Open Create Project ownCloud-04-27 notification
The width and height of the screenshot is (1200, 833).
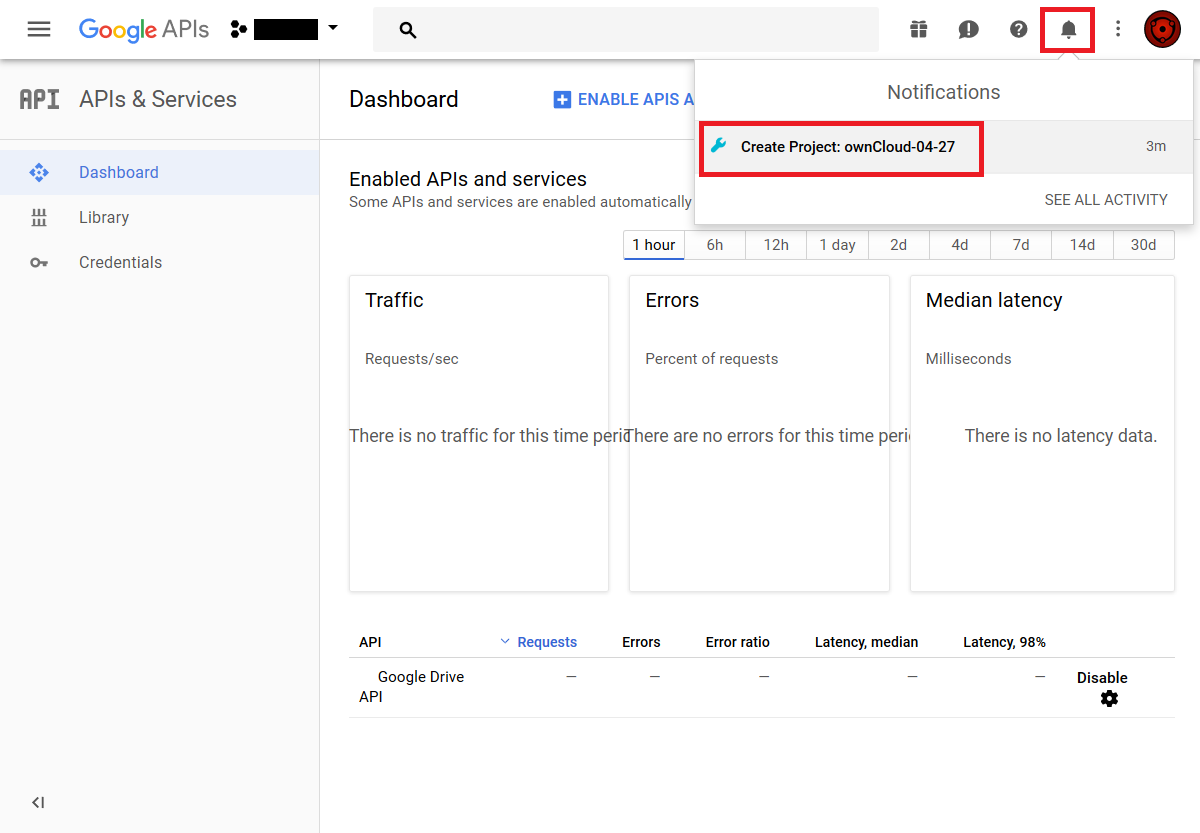click(x=847, y=147)
